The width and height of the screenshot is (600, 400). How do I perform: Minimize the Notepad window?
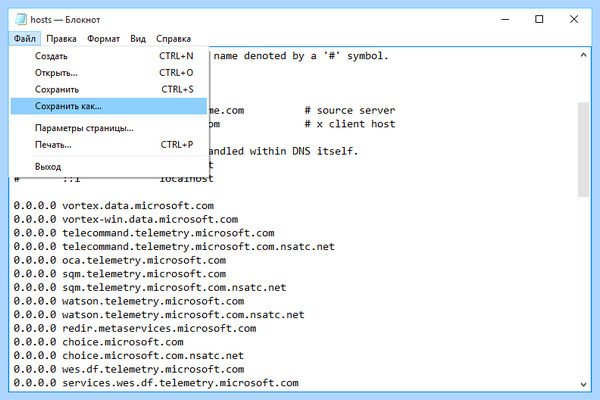click(505, 19)
